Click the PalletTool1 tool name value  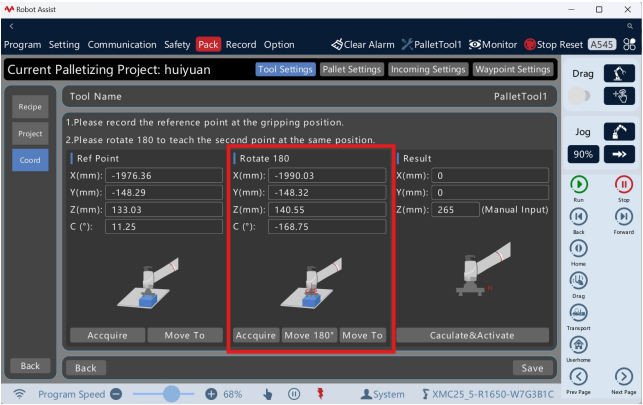pos(520,97)
